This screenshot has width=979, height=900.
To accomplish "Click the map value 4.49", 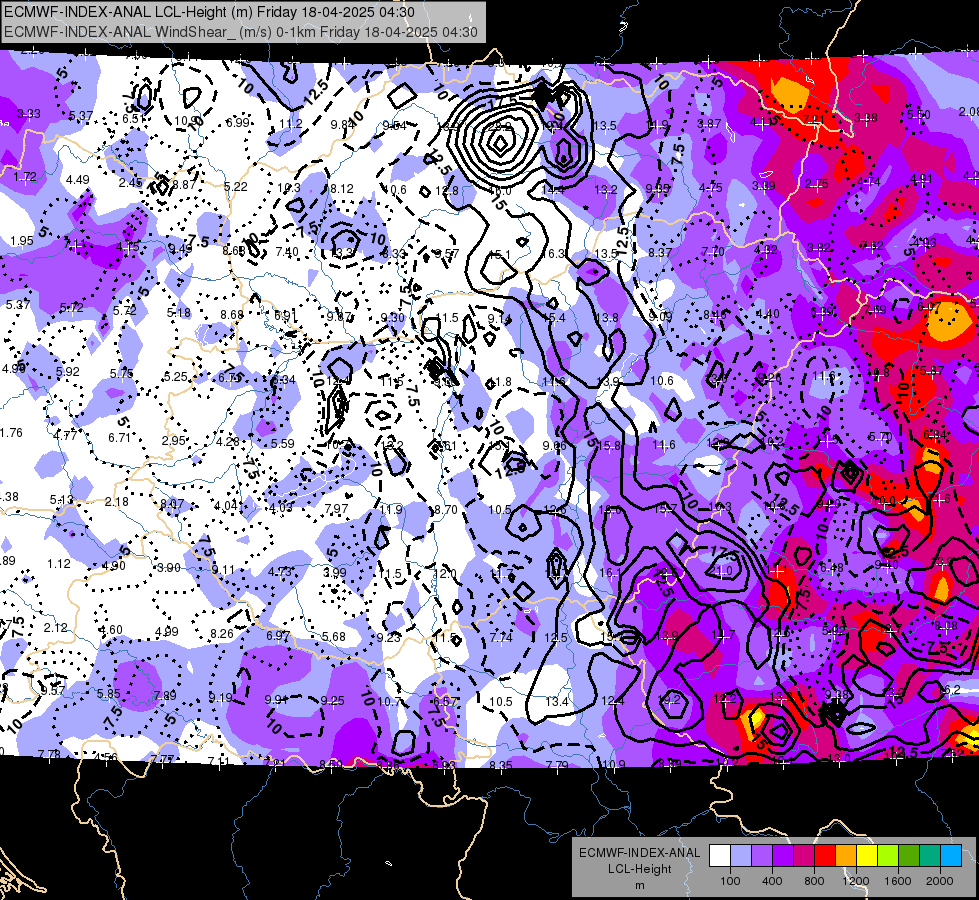I will click(77, 180).
